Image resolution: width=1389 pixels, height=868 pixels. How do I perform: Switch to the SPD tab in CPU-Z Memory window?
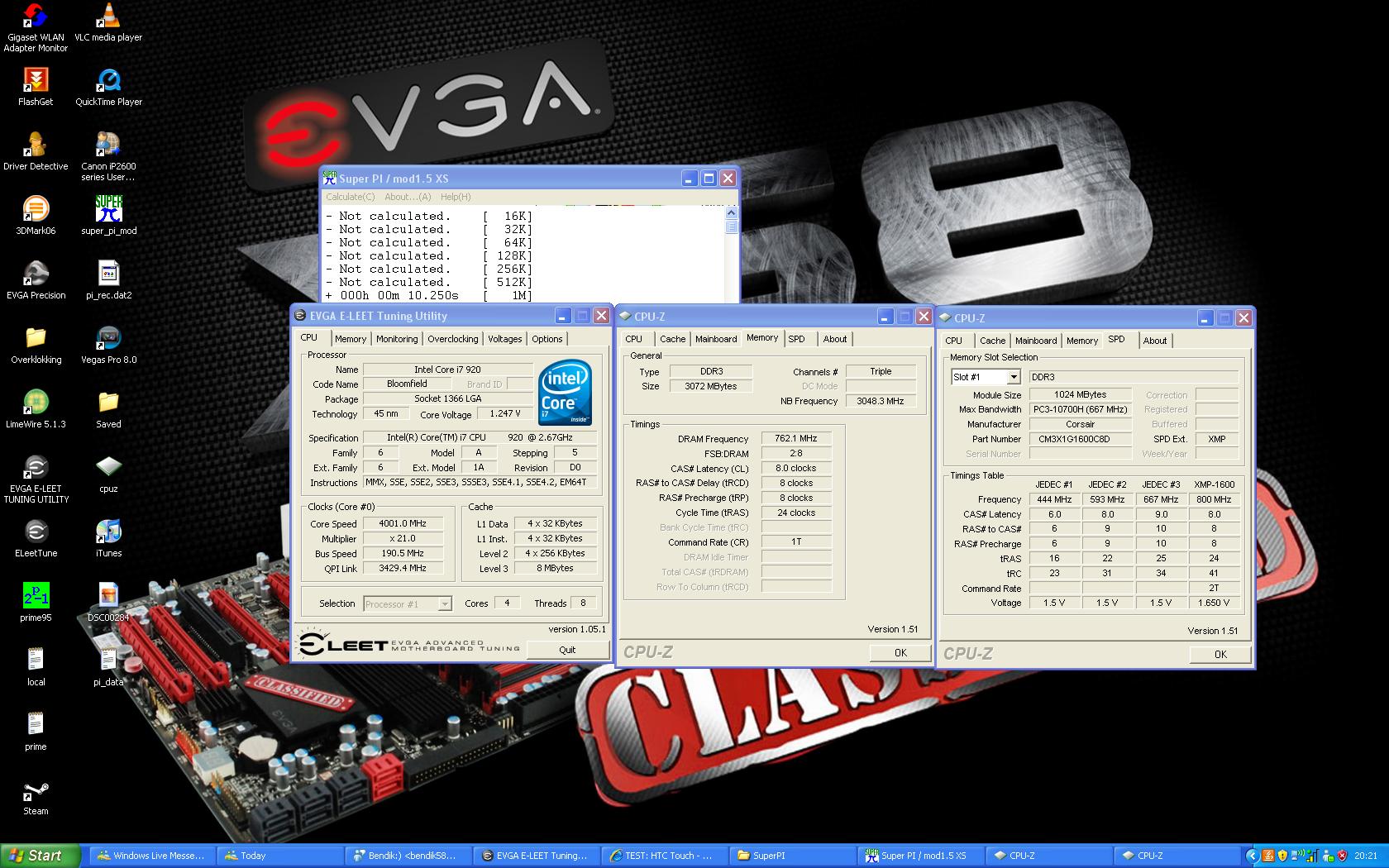pyautogui.click(x=796, y=339)
